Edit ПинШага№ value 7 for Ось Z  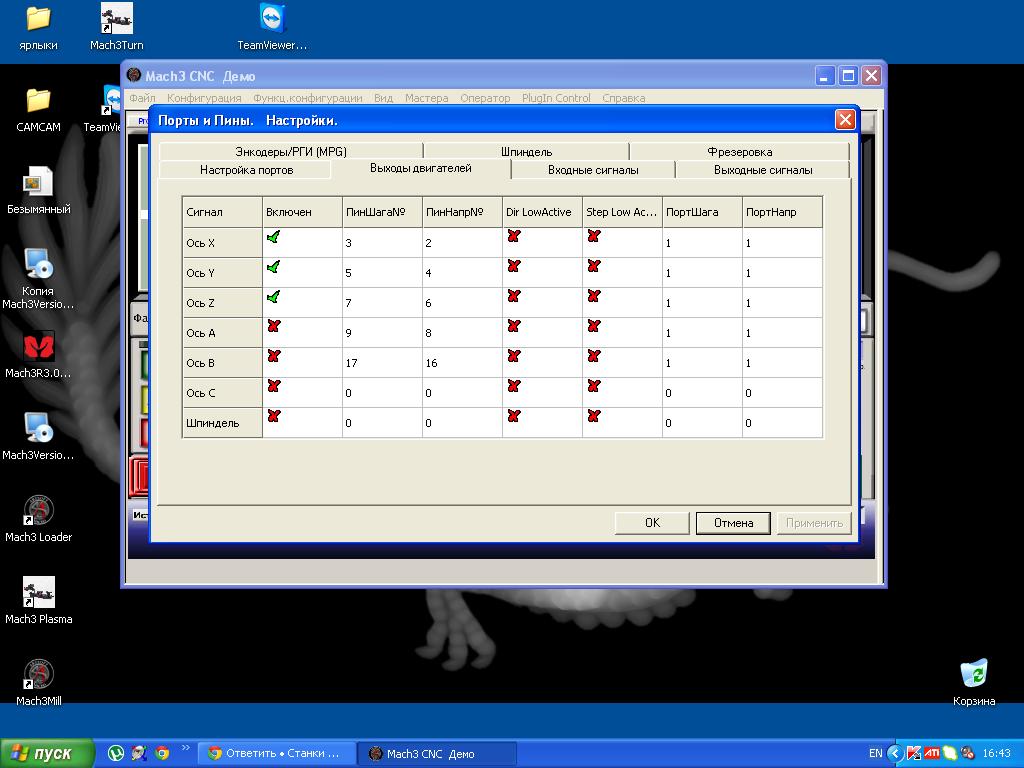[382, 303]
